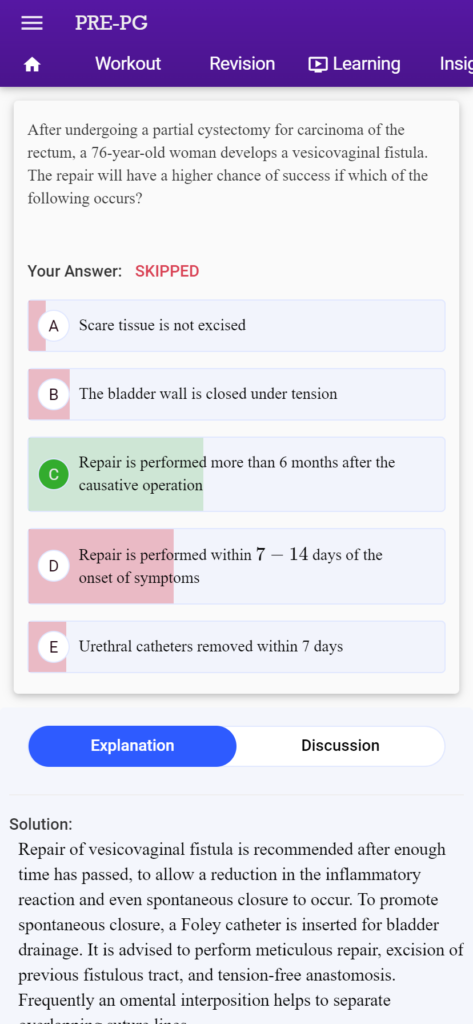
Task: Select option D circle badge
Action: pos(54,566)
